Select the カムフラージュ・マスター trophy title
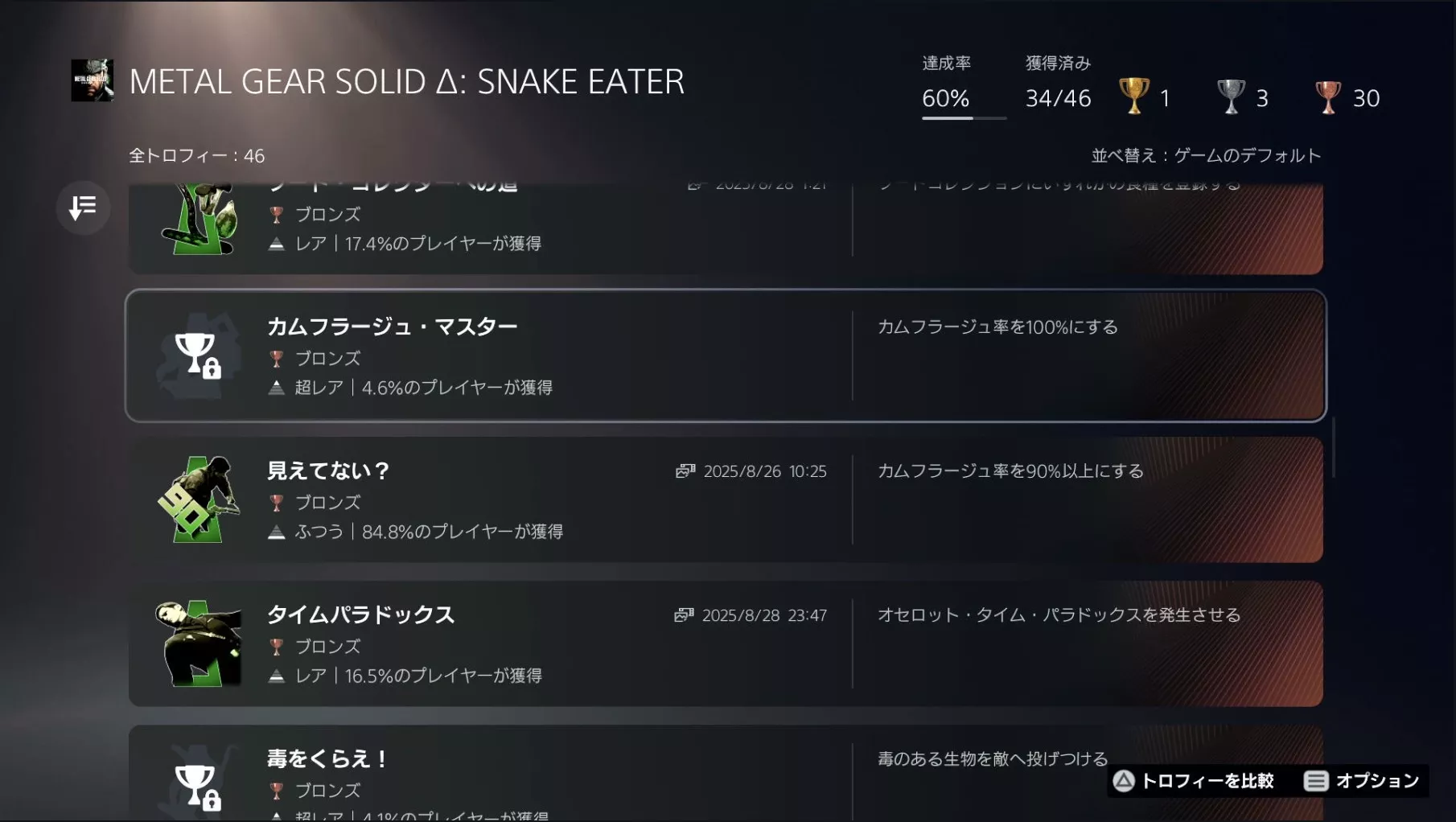Screen dimensions: 1456x822 (x=392, y=327)
